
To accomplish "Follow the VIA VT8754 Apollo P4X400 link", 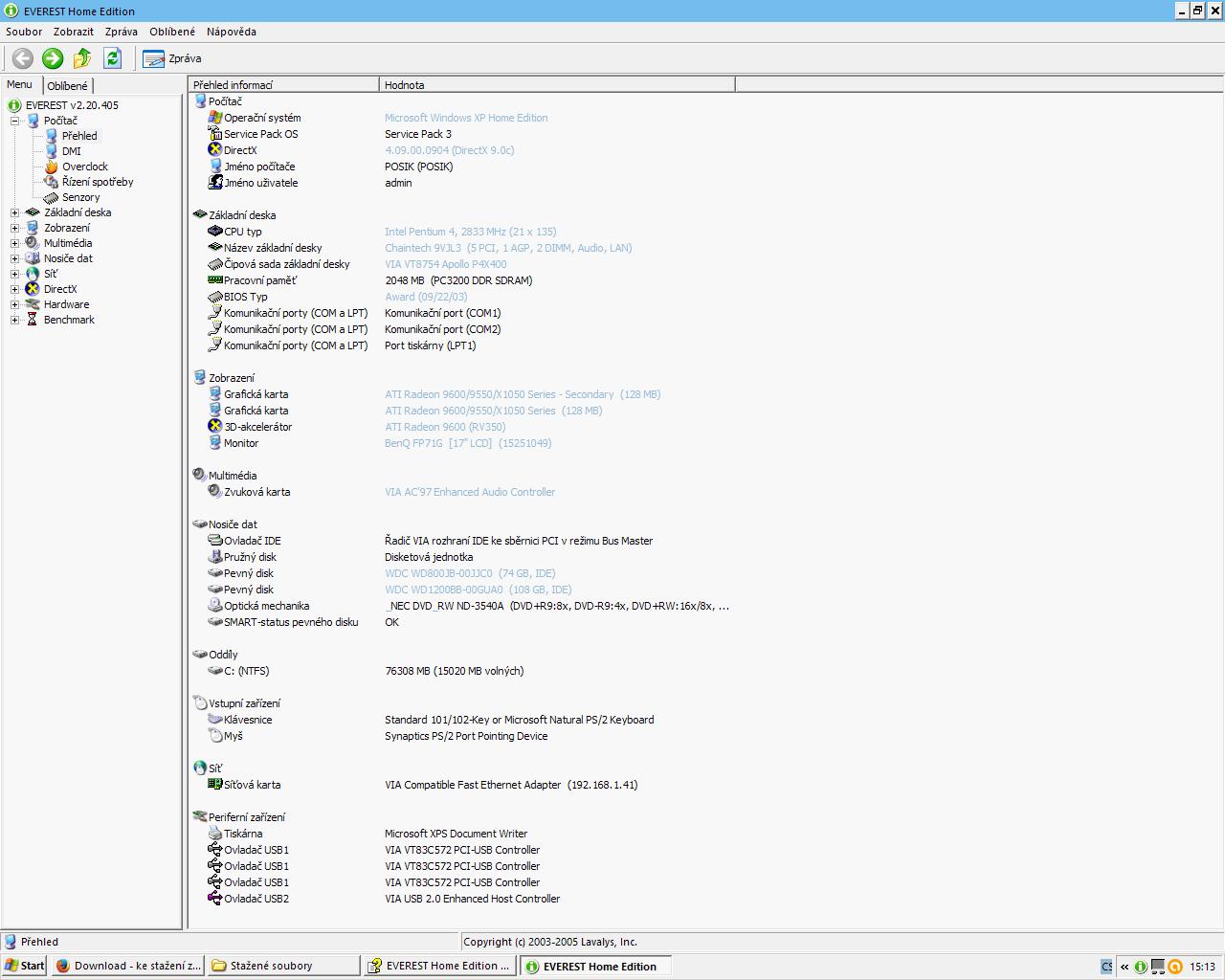I will pos(446,264).
